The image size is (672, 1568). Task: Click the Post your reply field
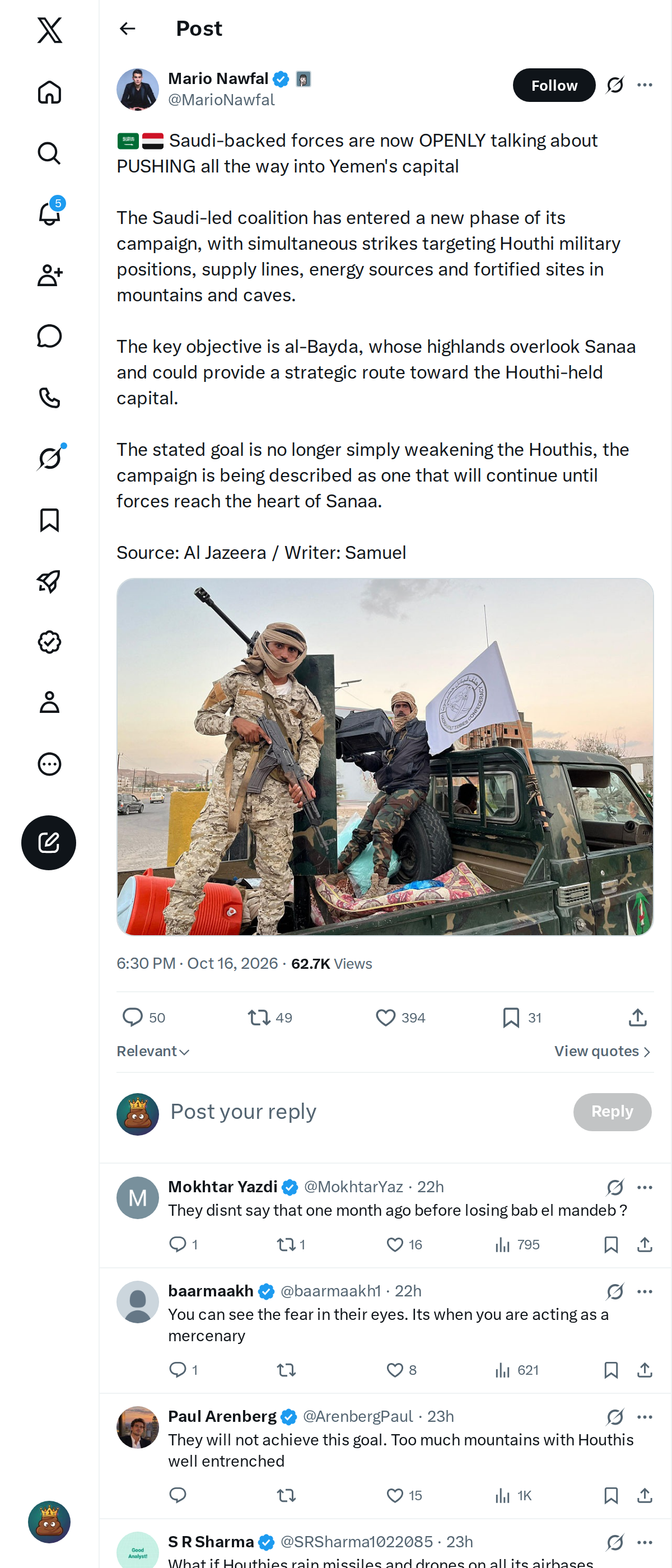point(365,1112)
